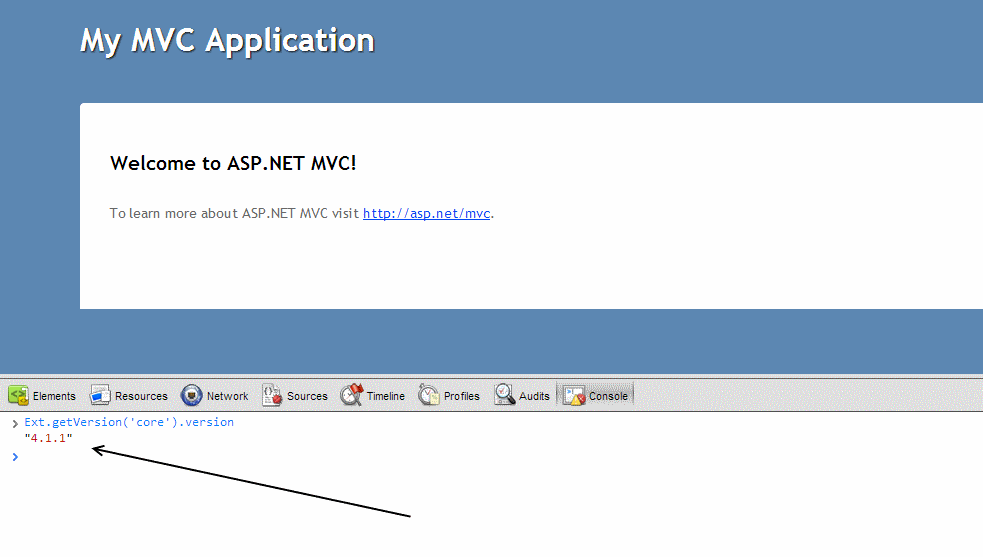Click the Sources panel icon
This screenshot has height=557, width=983.
click(x=271, y=395)
